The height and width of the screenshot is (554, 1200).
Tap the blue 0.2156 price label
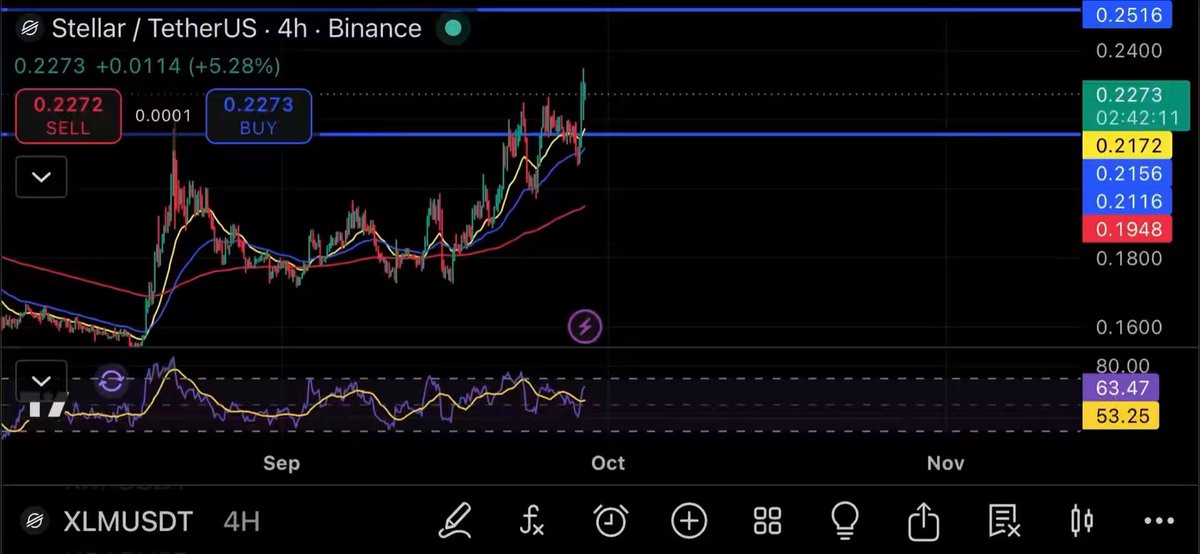point(1128,174)
